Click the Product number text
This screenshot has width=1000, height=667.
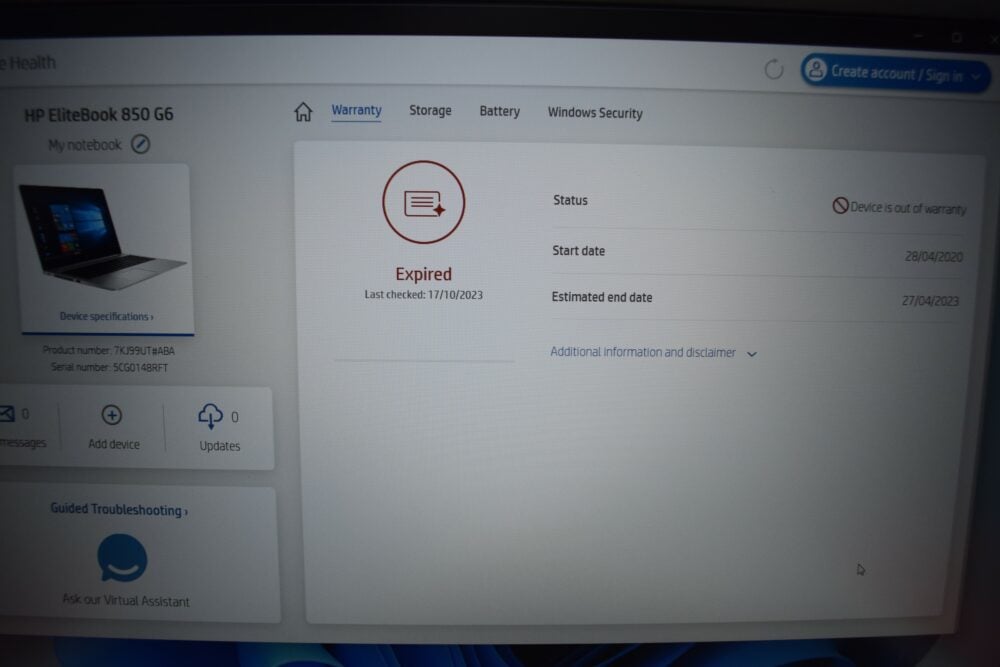[x=108, y=350]
